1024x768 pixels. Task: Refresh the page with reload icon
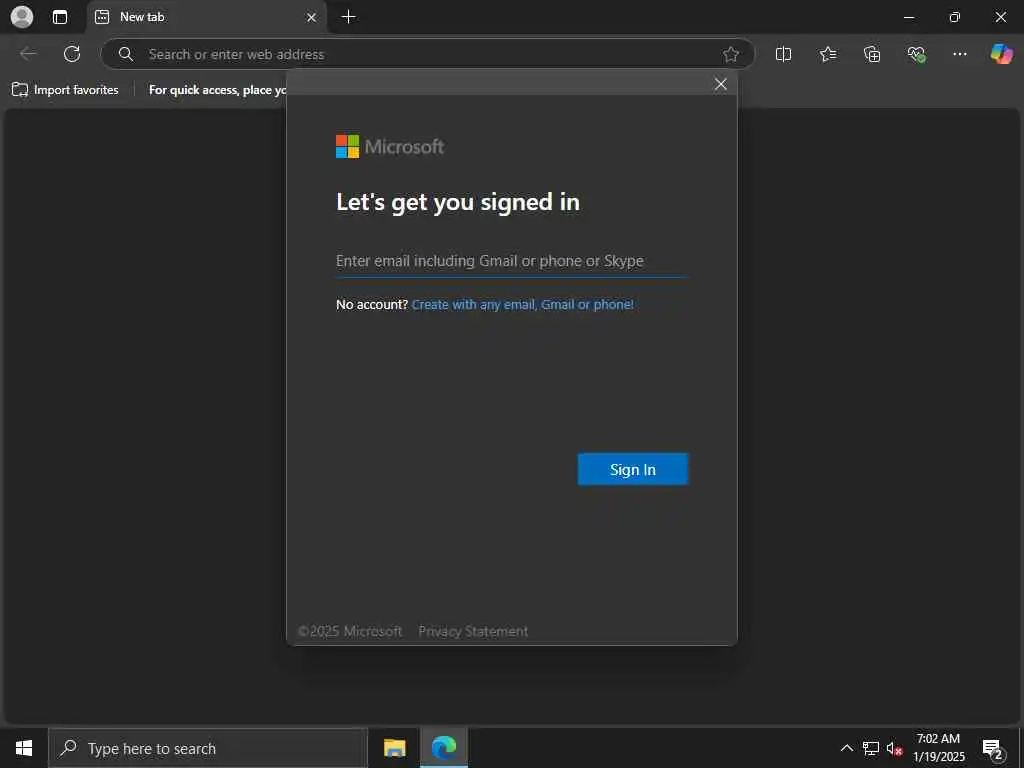coord(72,54)
